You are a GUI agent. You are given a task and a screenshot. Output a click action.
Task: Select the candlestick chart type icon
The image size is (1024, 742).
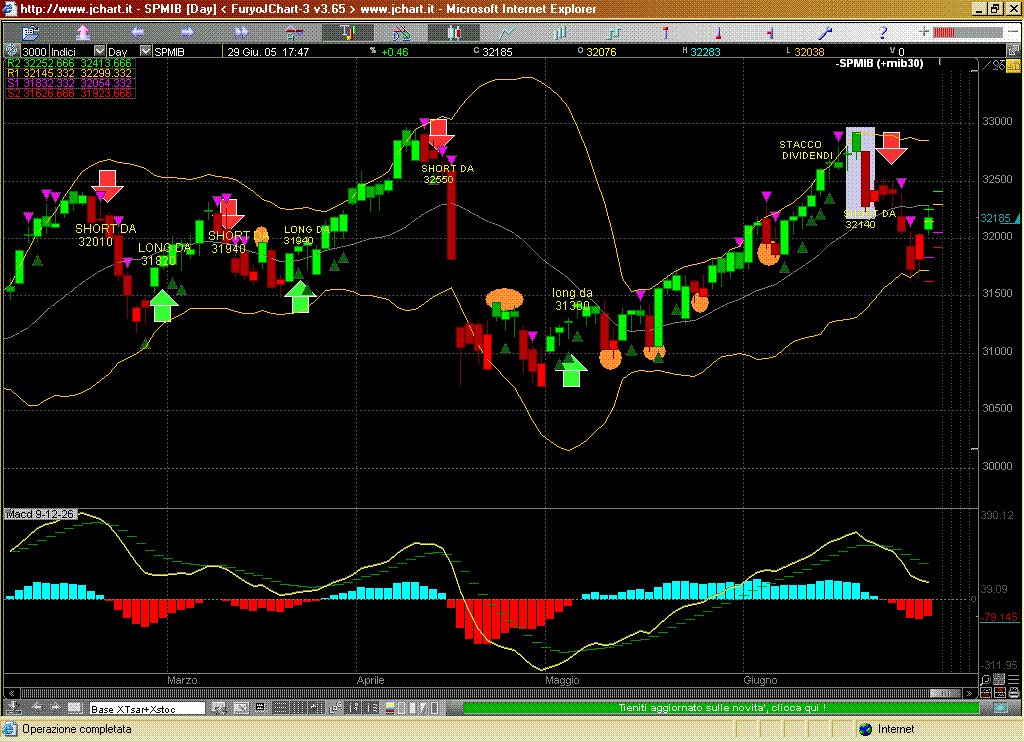(x=454, y=32)
